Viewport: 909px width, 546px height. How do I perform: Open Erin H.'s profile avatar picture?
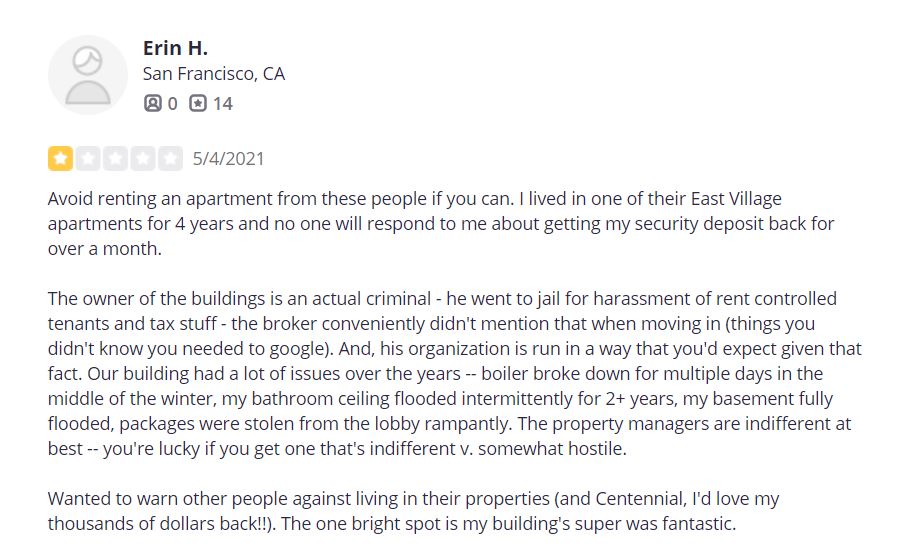click(x=88, y=75)
